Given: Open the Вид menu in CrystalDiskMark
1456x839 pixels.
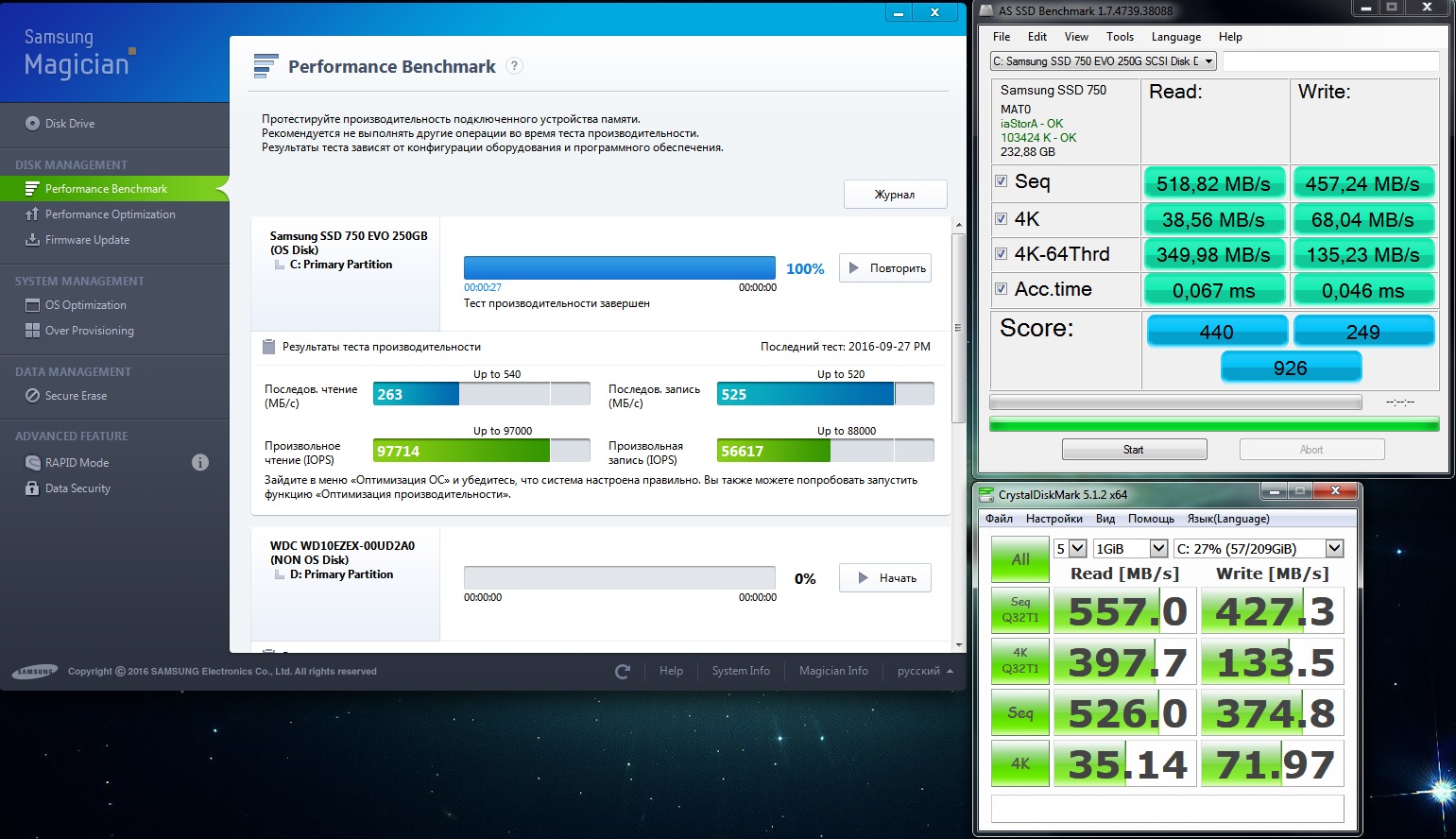Looking at the screenshot, I should 1105,519.
